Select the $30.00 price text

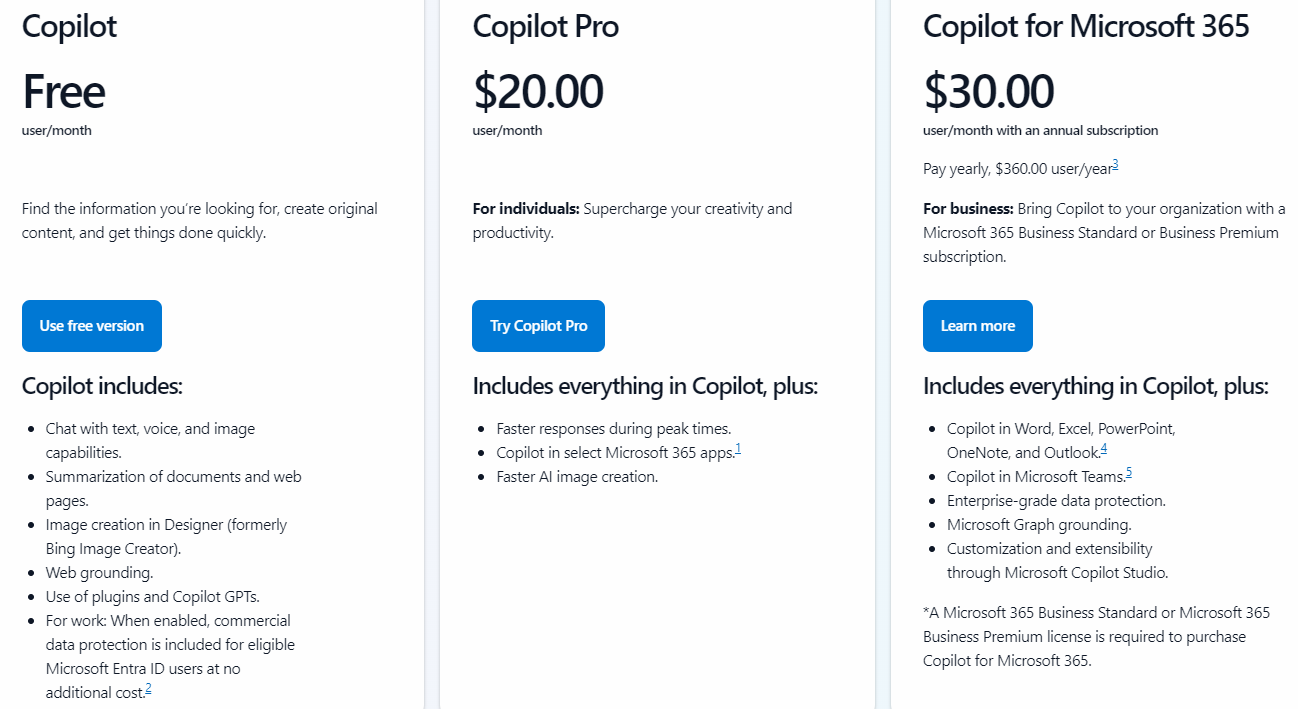point(988,91)
